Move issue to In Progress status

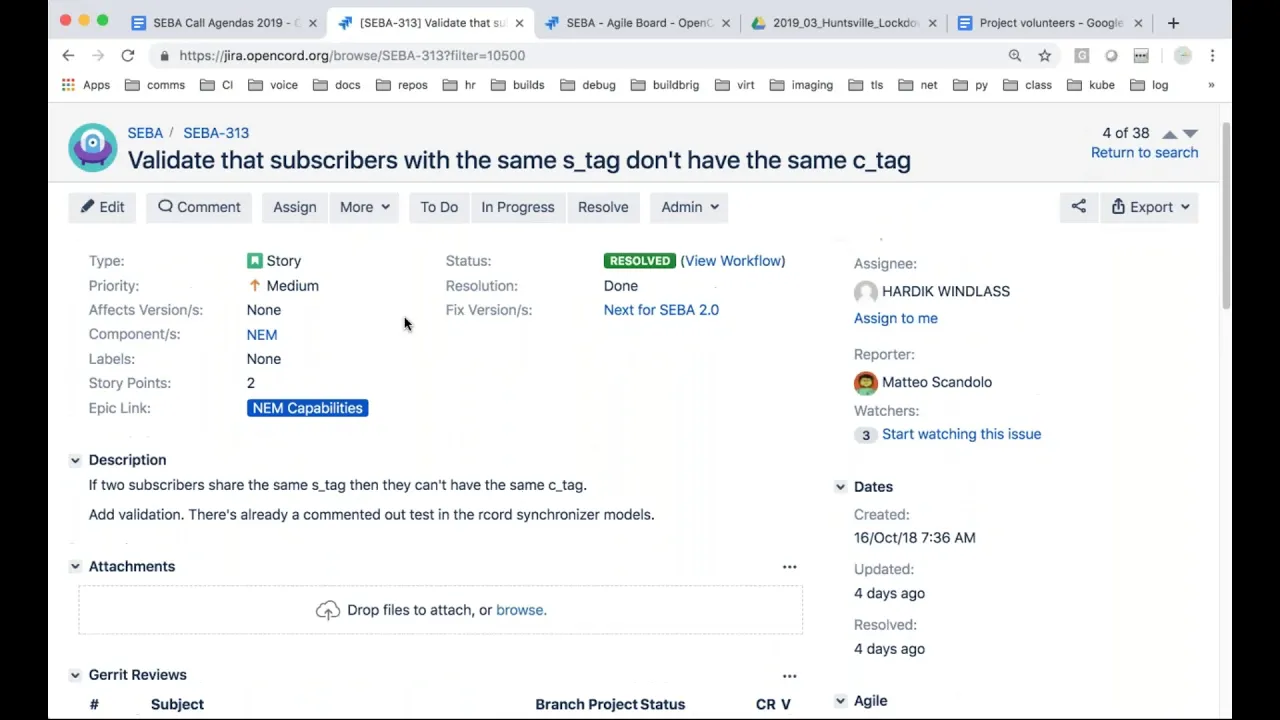pyautogui.click(x=517, y=207)
